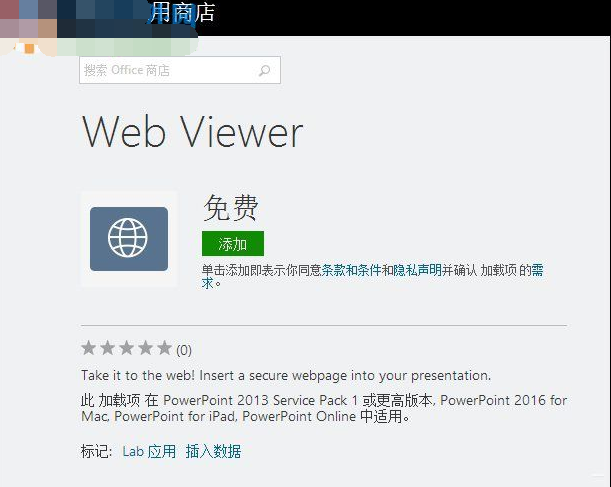Select the 插入数据 tag link
Screen dimensions: 611x487
pos(213,452)
